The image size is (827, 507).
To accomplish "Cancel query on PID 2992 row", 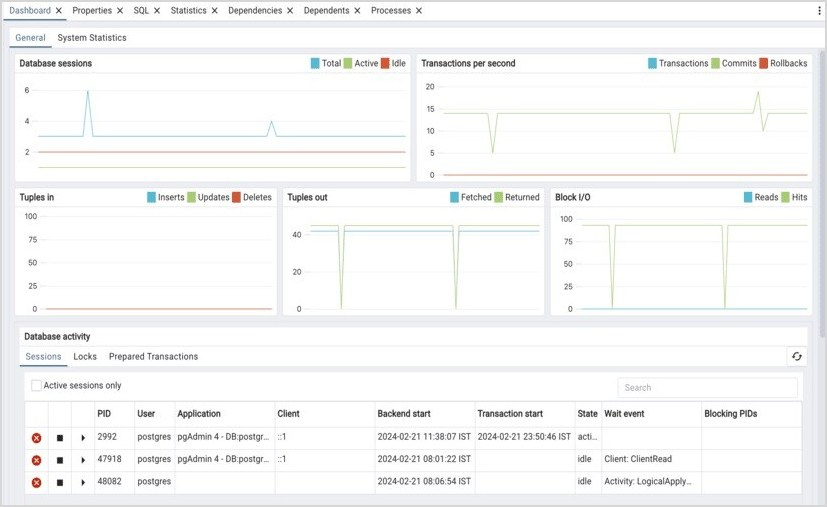I will pyautogui.click(x=60, y=438).
